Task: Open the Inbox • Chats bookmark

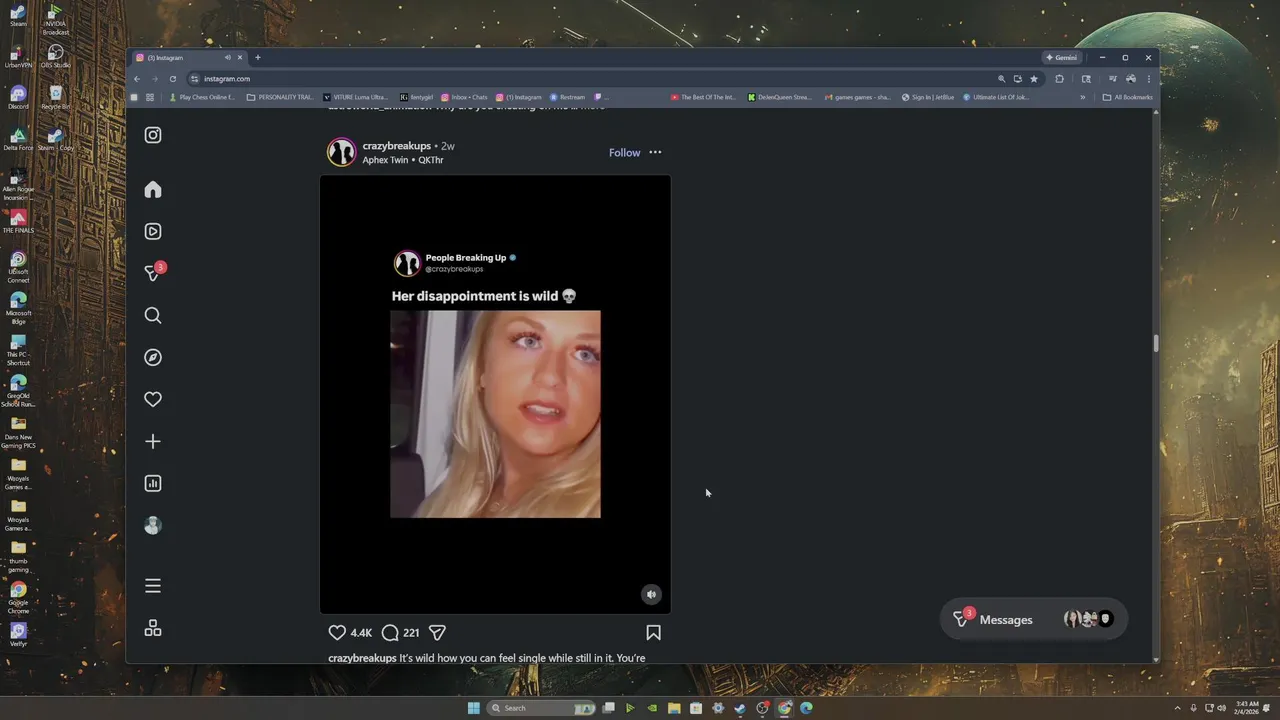Action: coord(464,97)
